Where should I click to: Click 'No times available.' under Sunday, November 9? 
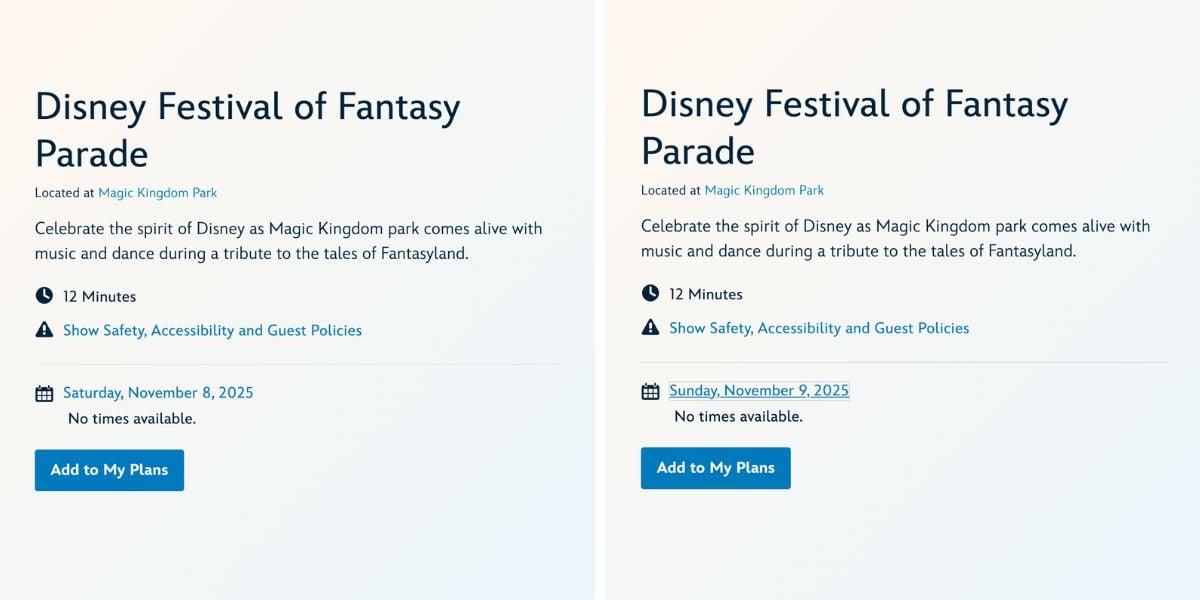click(738, 416)
